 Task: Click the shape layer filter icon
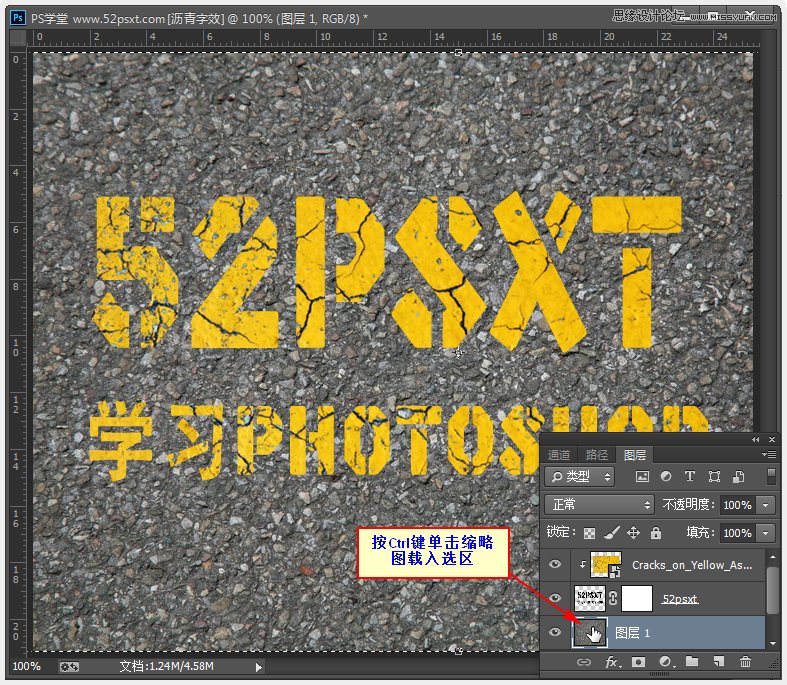click(714, 476)
